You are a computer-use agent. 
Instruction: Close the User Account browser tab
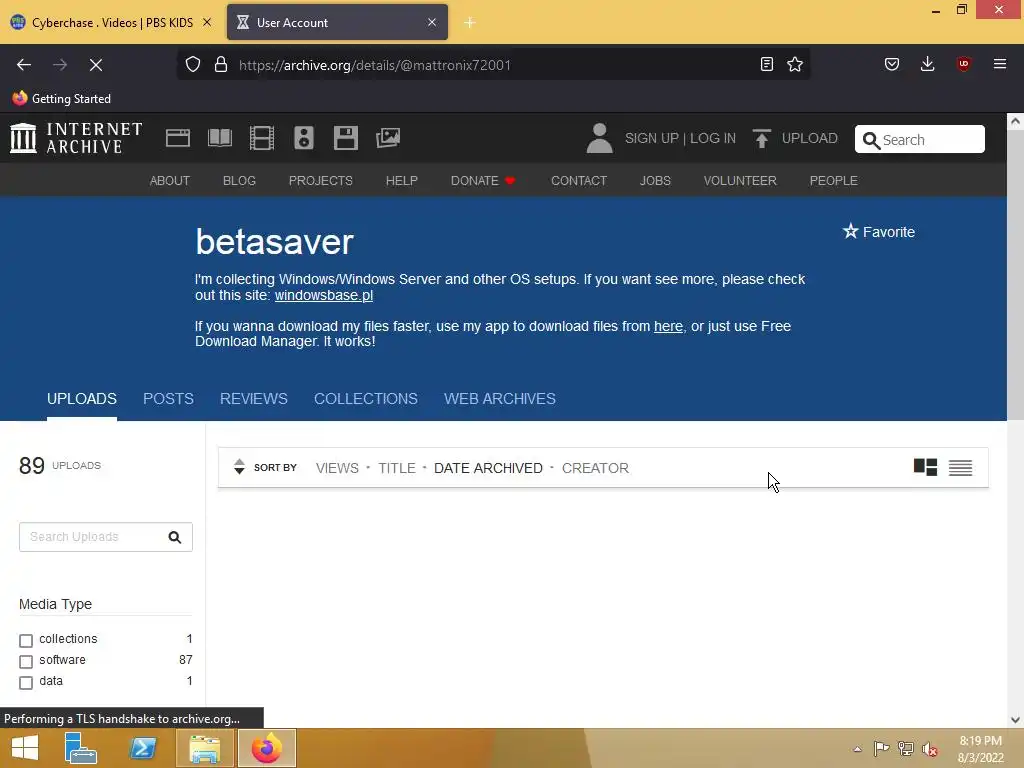point(432,22)
